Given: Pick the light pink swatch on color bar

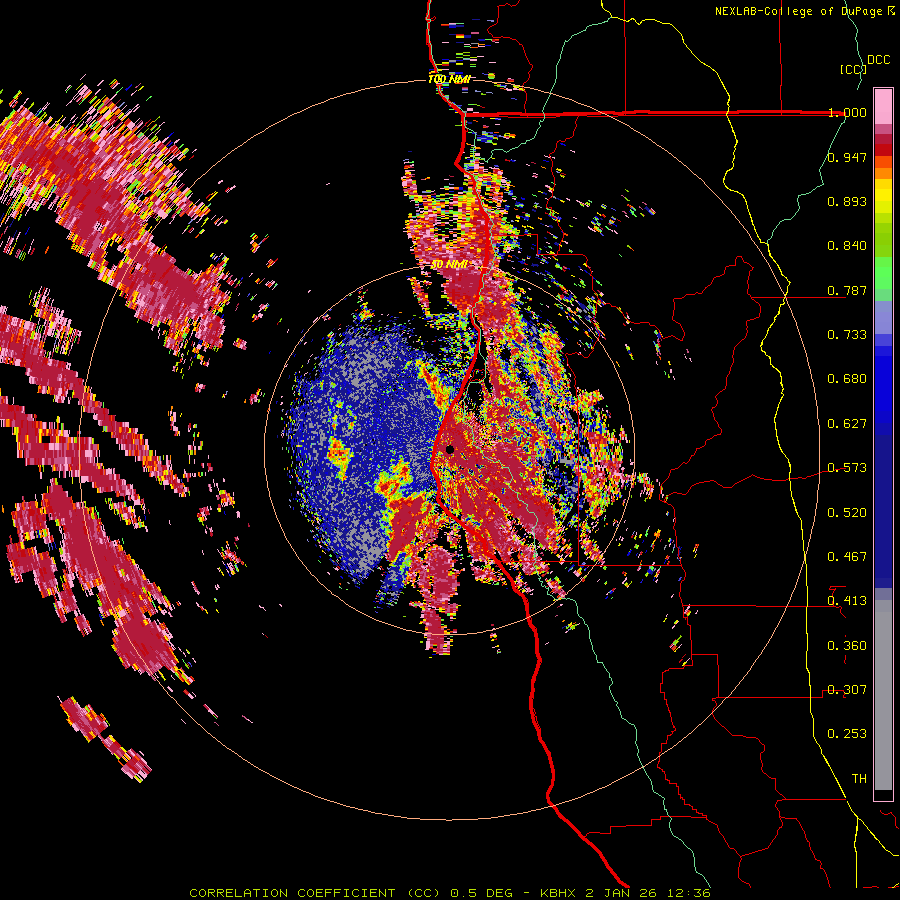Looking at the screenshot, I should tap(883, 106).
